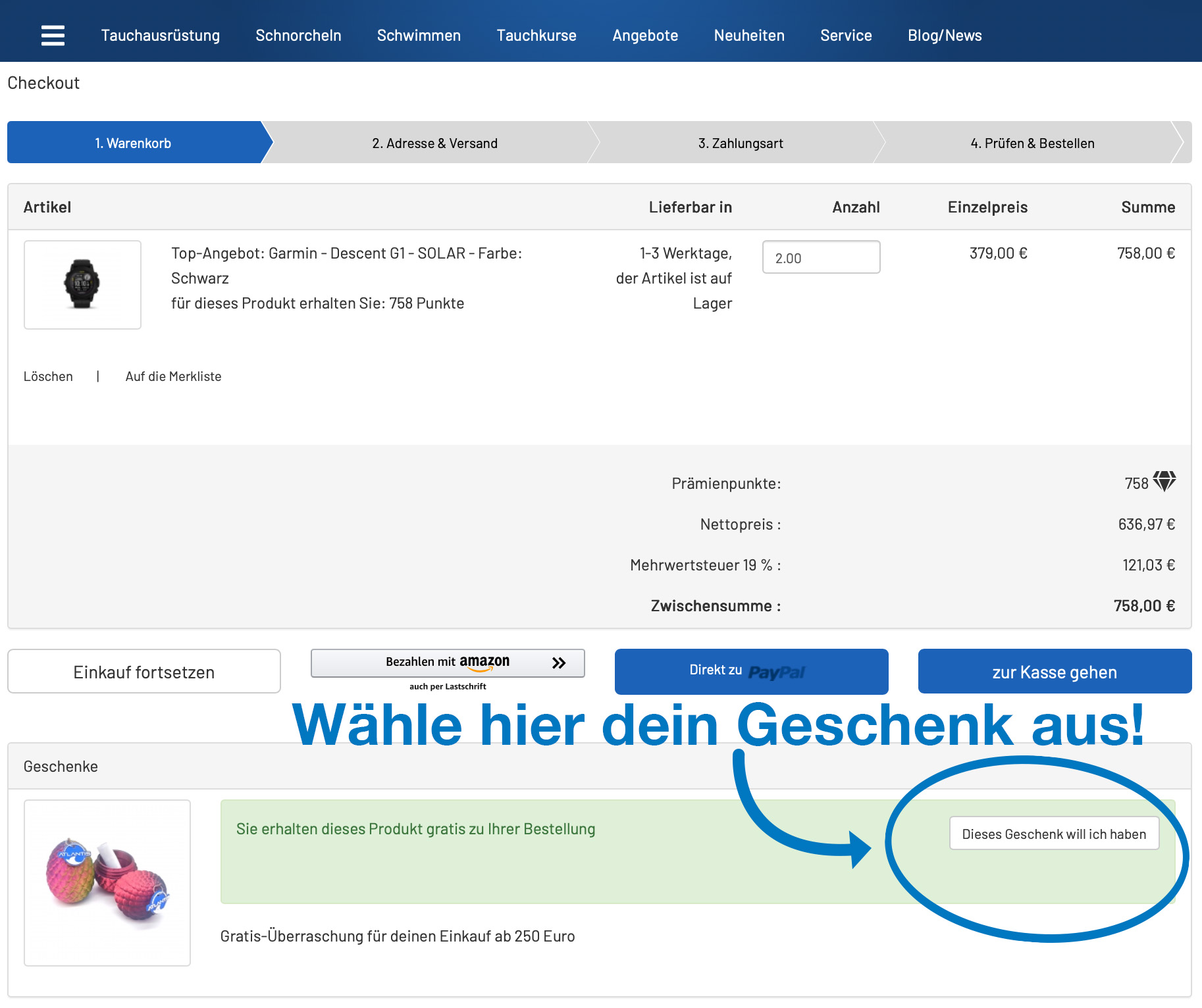
Task: Add item via Auf die Merkliste
Action: click(x=173, y=376)
